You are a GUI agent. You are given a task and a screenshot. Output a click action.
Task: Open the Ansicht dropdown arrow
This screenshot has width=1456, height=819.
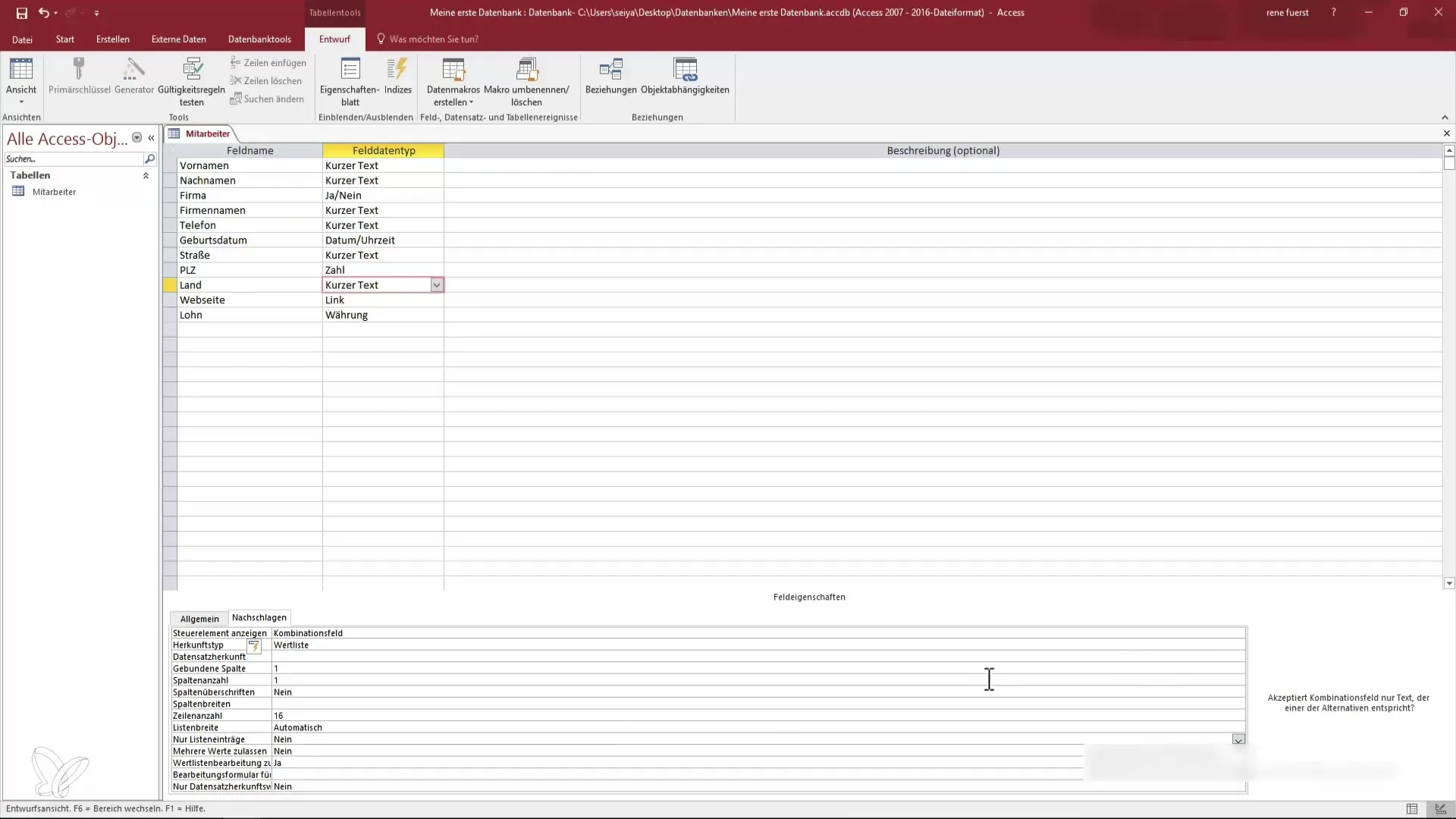[x=21, y=102]
